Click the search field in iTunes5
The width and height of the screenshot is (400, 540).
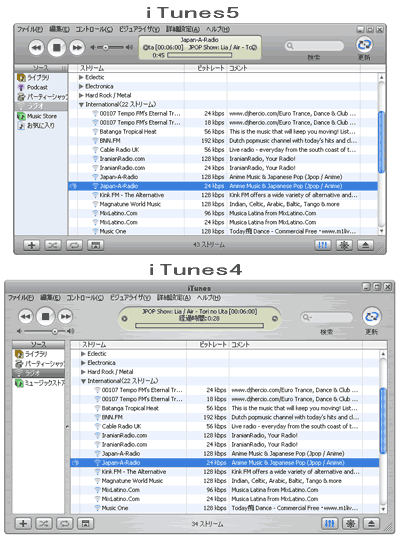[314, 45]
